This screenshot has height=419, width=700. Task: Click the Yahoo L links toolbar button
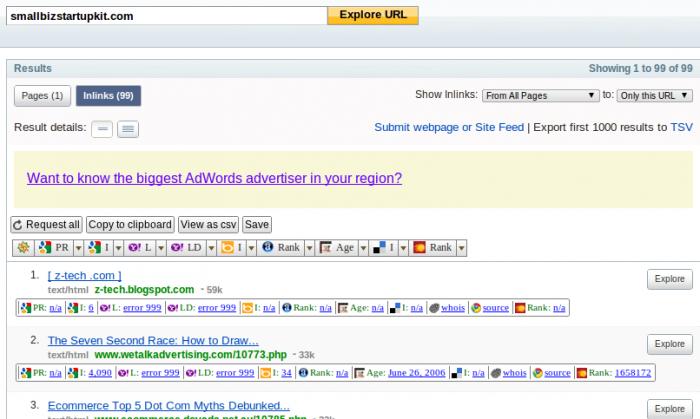tap(140, 248)
